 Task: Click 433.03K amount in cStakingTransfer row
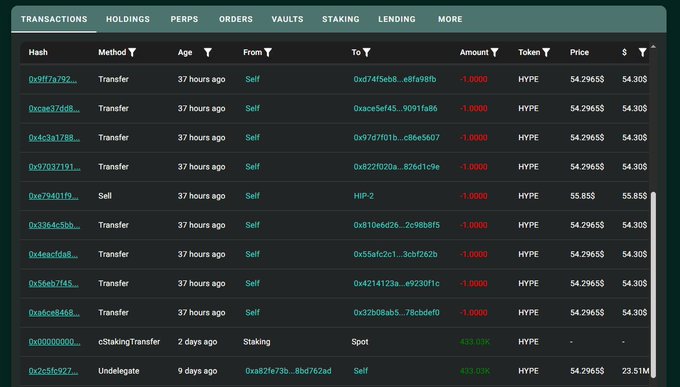pyautogui.click(x=475, y=342)
